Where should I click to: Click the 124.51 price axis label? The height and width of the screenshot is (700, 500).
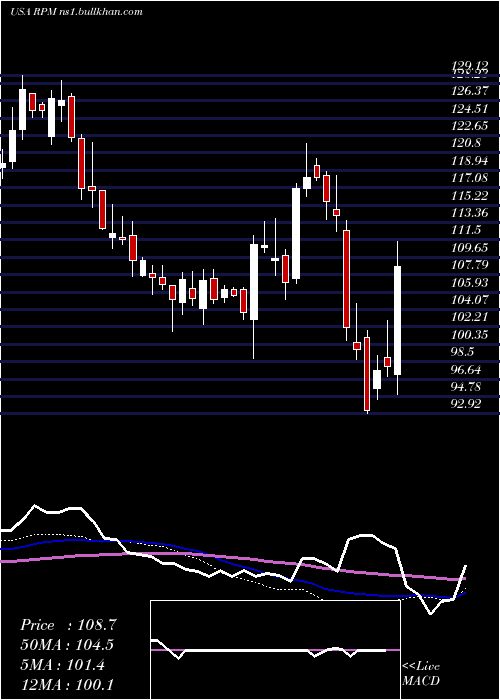470,108
